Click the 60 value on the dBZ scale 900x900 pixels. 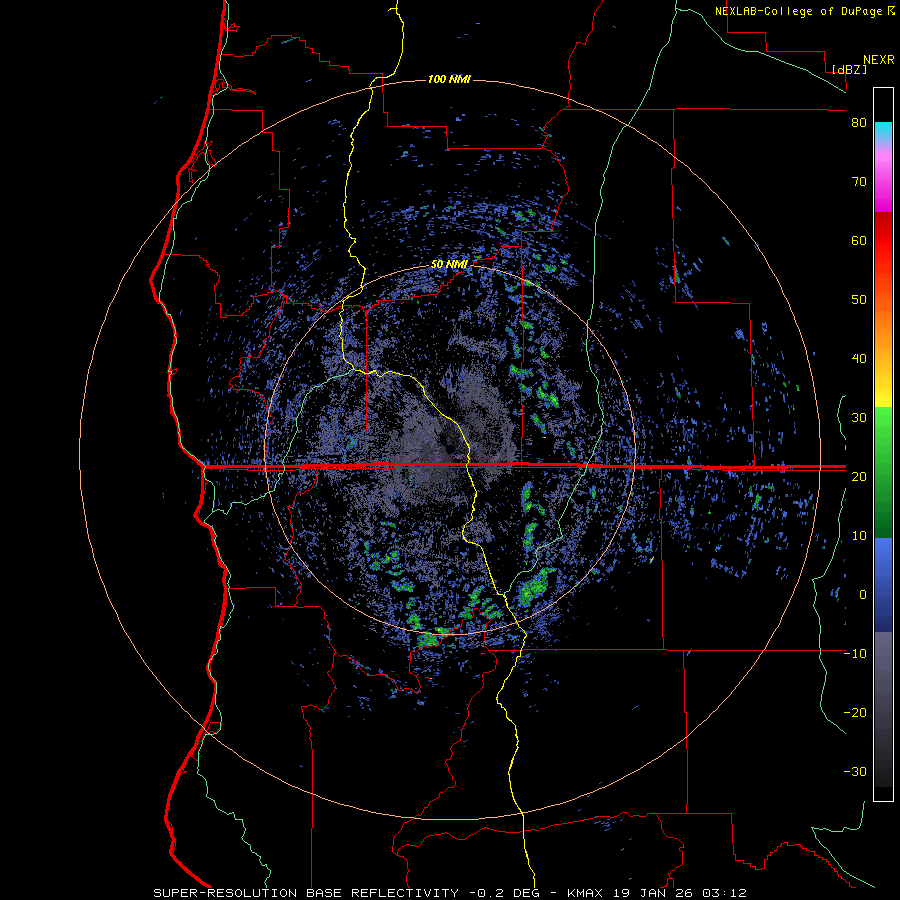click(x=859, y=240)
